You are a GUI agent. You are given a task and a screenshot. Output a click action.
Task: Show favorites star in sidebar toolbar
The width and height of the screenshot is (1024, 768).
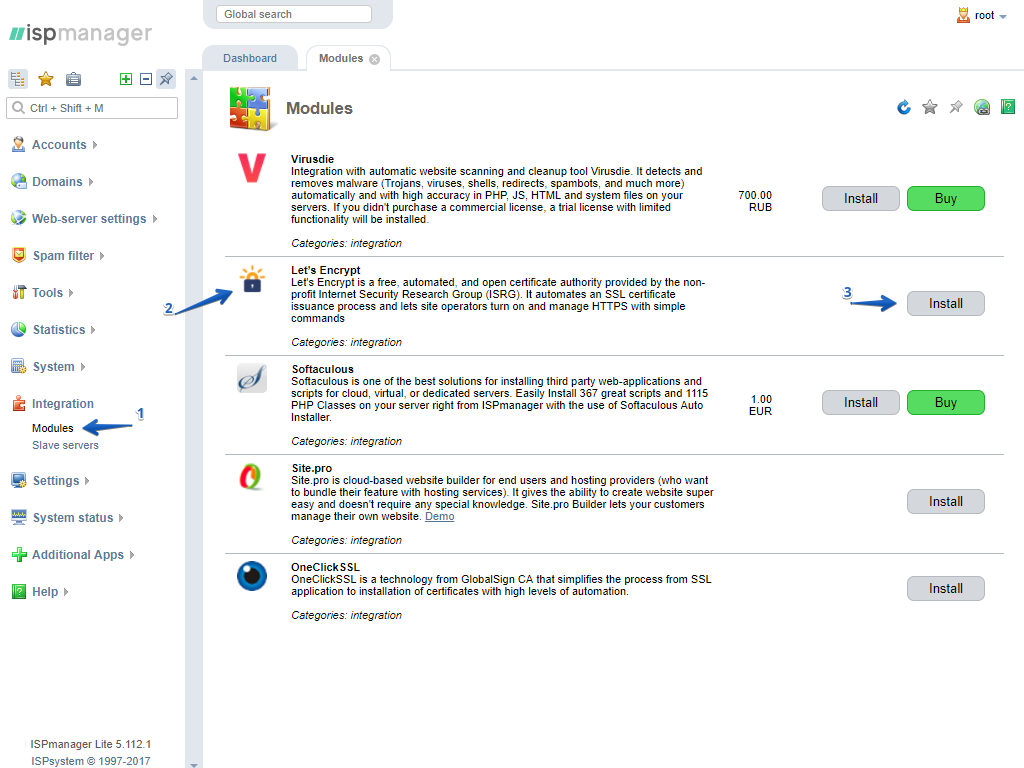pos(46,79)
